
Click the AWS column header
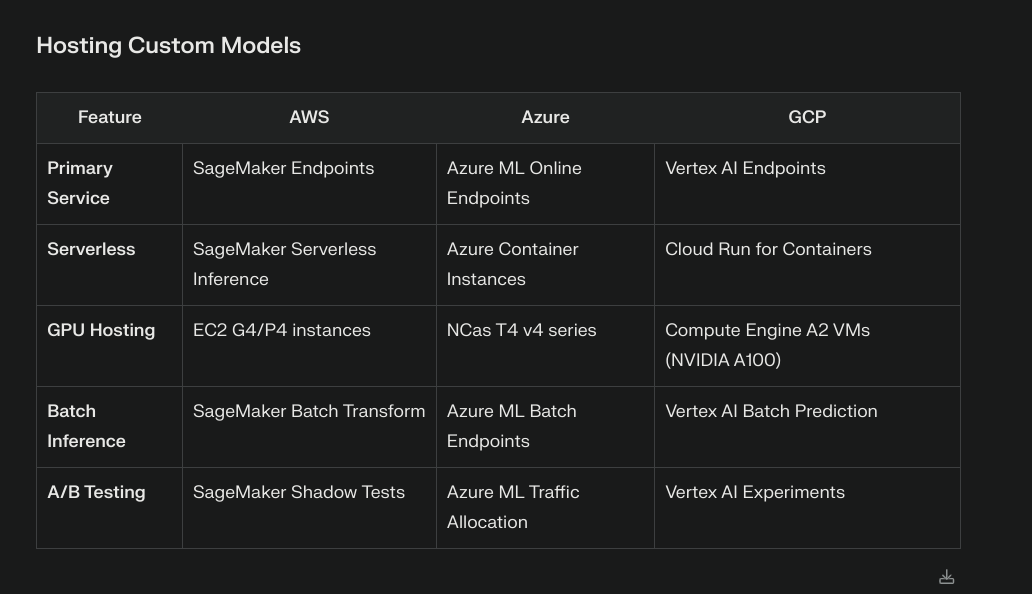tap(309, 118)
